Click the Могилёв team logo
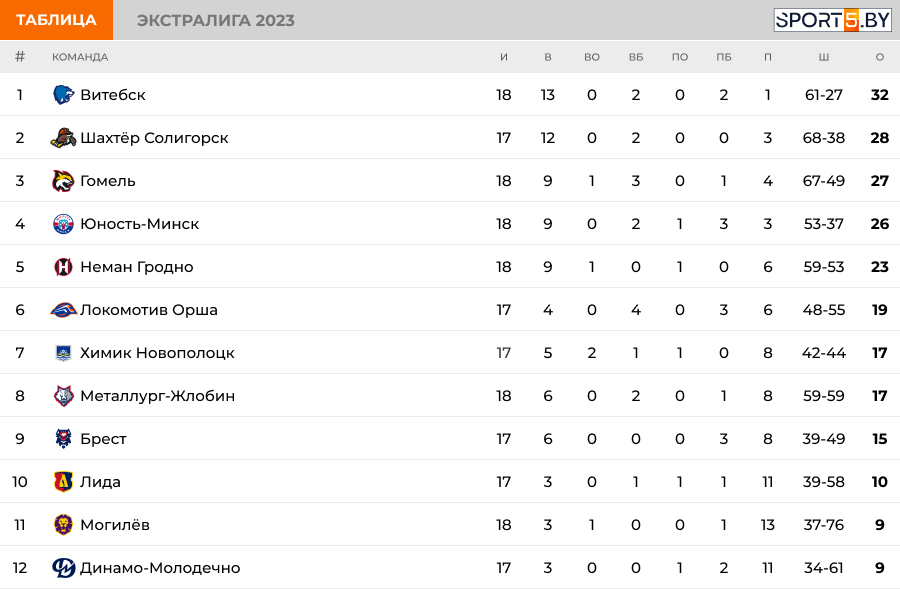 pyautogui.click(x=63, y=525)
